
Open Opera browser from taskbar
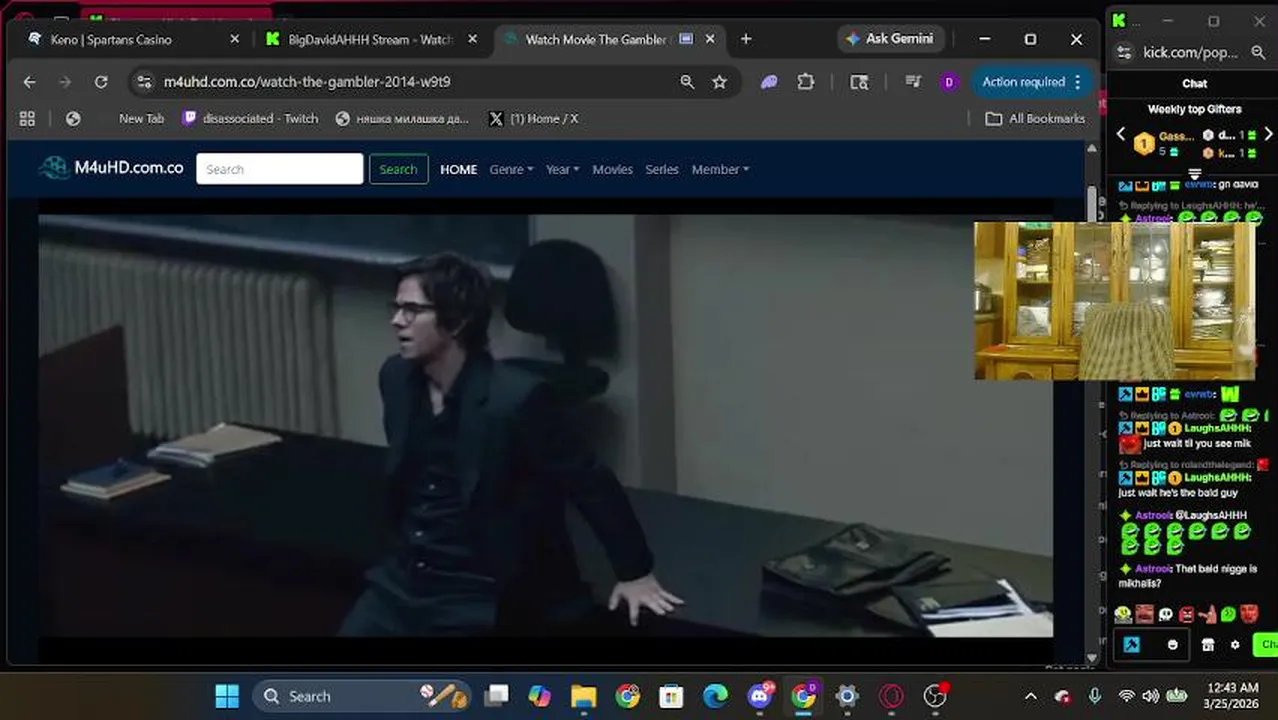(891, 696)
